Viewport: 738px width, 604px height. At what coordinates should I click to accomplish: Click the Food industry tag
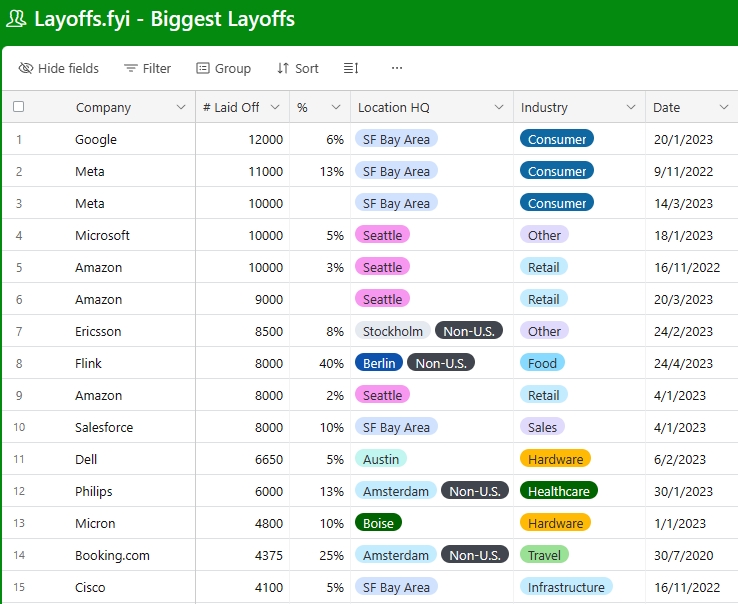[542, 363]
